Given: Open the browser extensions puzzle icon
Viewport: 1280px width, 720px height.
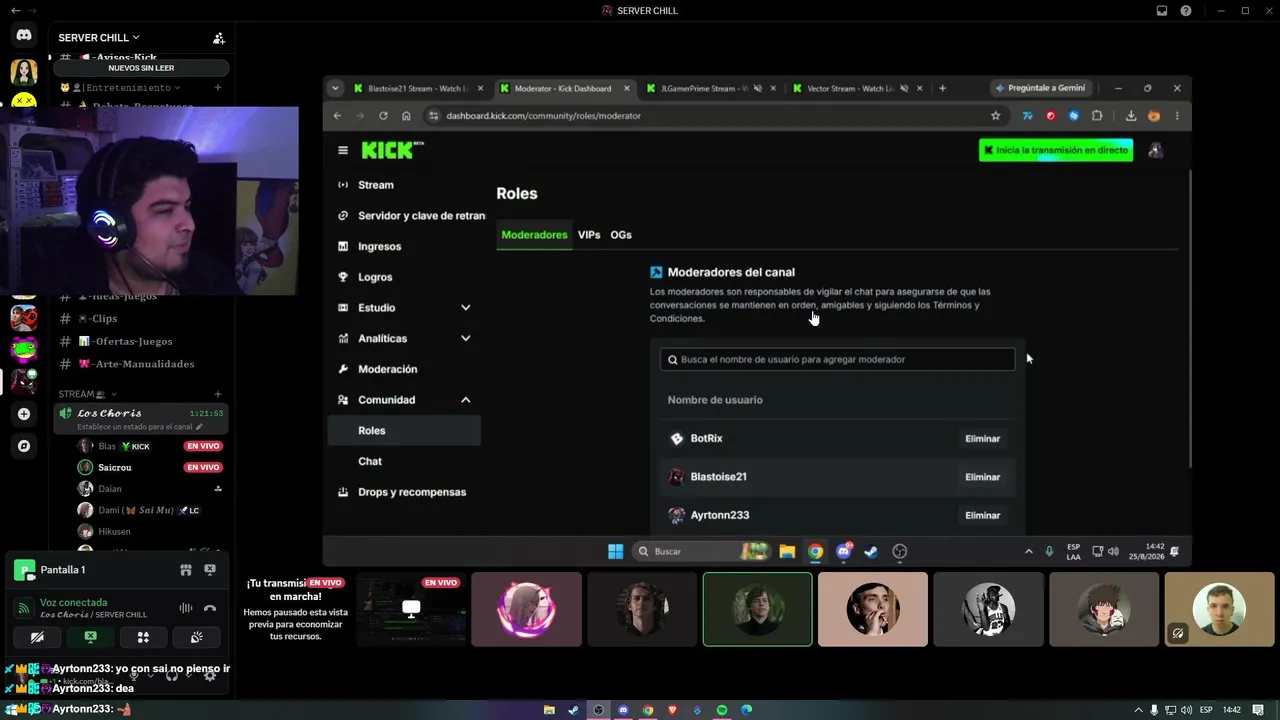Looking at the screenshot, I should coord(1097,116).
